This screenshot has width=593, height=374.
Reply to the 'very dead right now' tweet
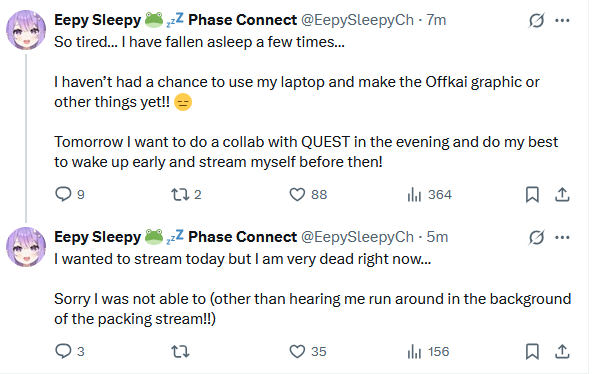pyautogui.click(x=70, y=351)
